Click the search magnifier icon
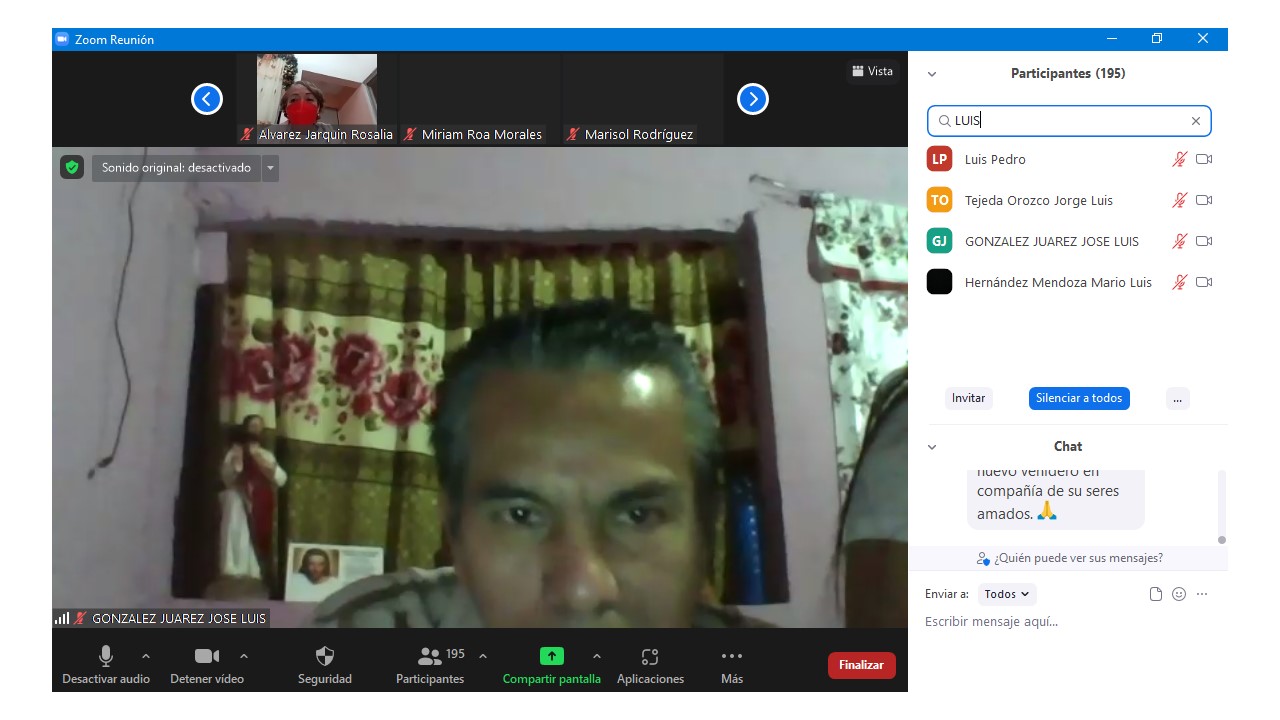Screen dimensions: 1280x720 (944, 121)
